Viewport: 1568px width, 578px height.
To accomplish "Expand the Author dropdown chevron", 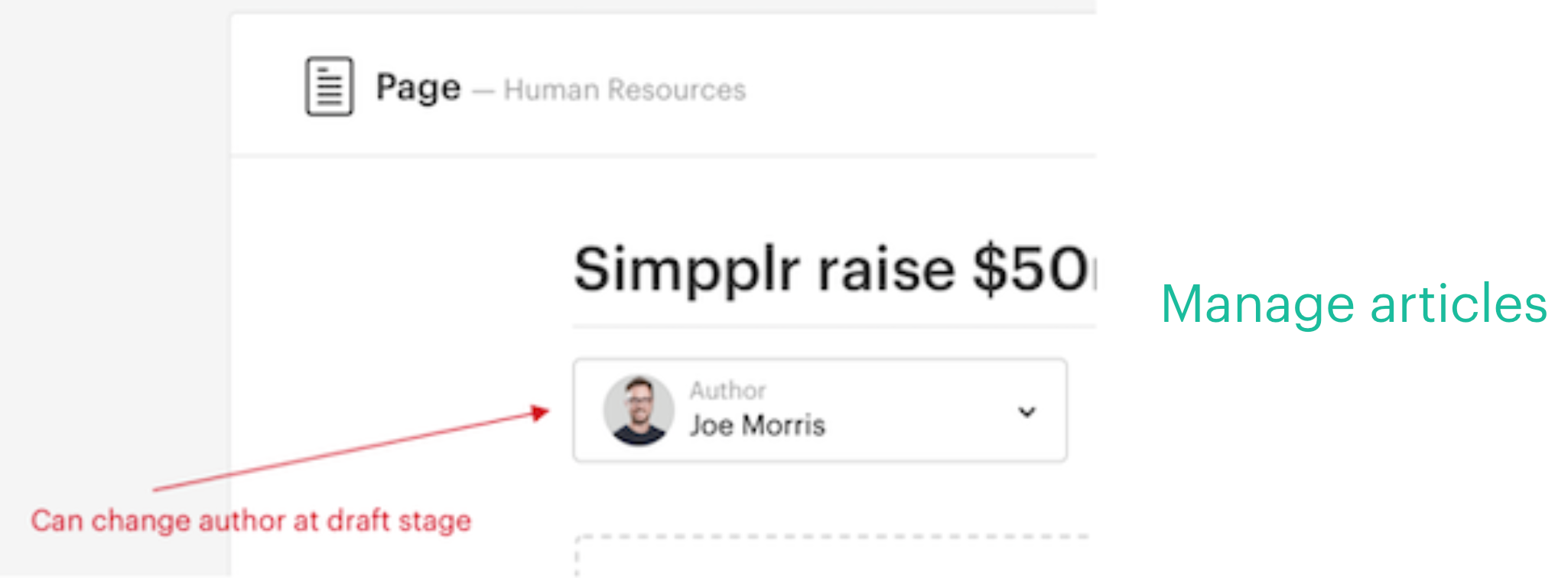I will pyautogui.click(x=1026, y=412).
